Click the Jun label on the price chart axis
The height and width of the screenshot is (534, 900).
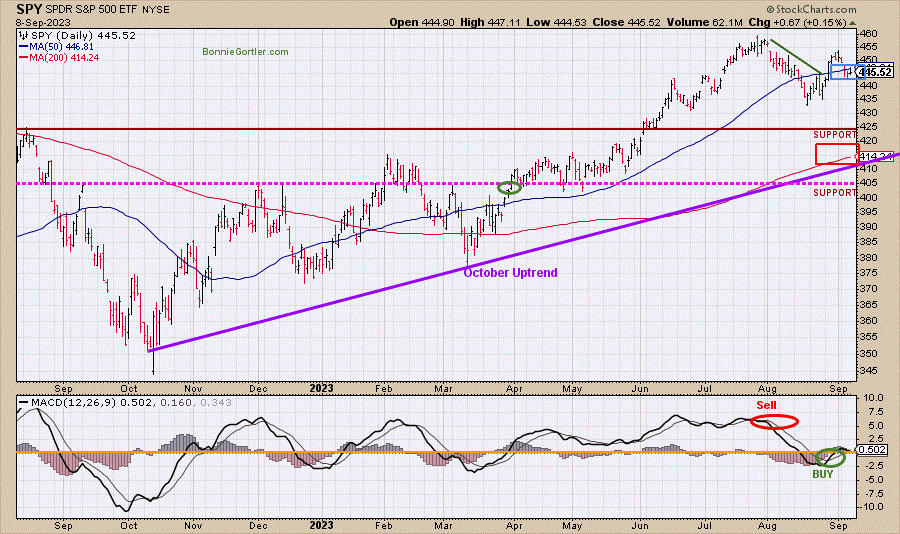pos(639,389)
